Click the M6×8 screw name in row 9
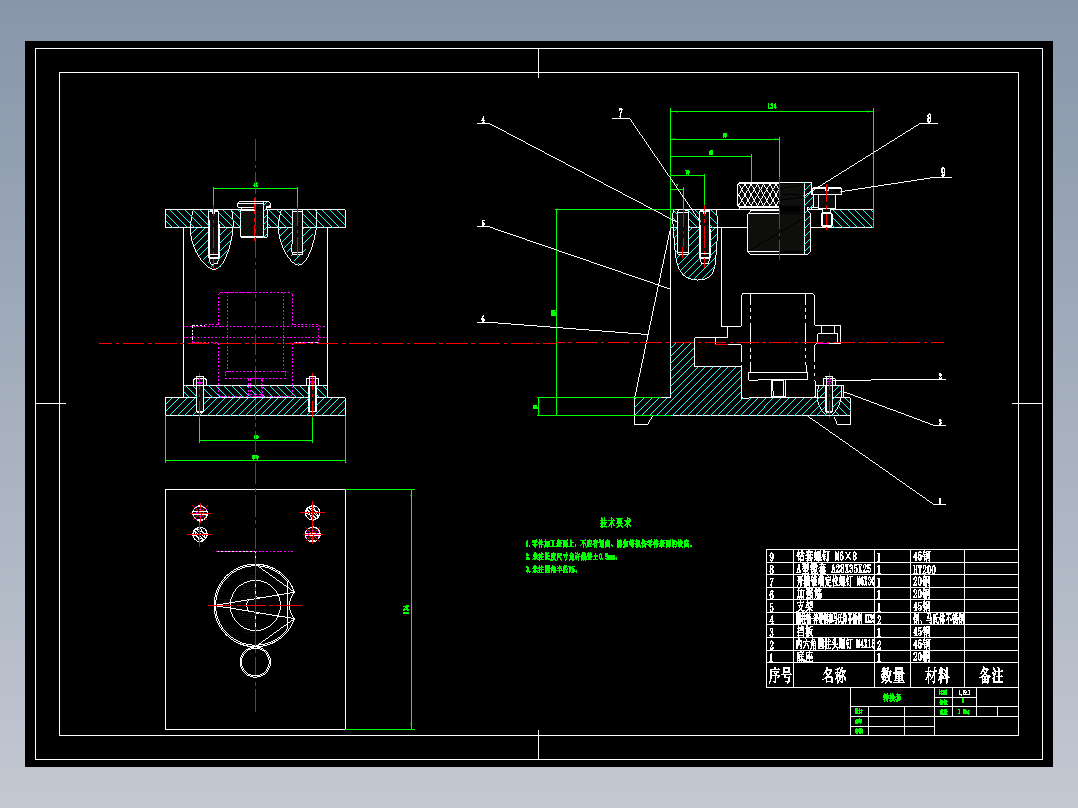 (826, 556)
